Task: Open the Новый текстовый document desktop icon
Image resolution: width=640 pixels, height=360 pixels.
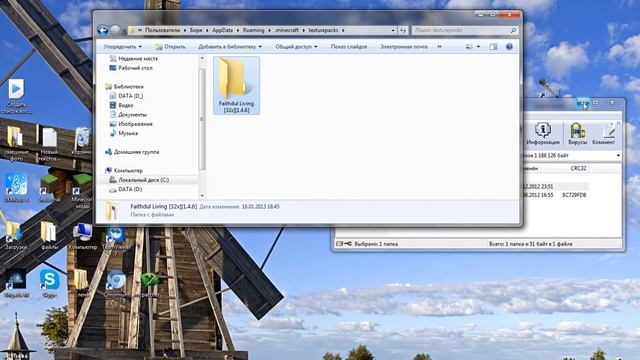Action: [49, 144]
